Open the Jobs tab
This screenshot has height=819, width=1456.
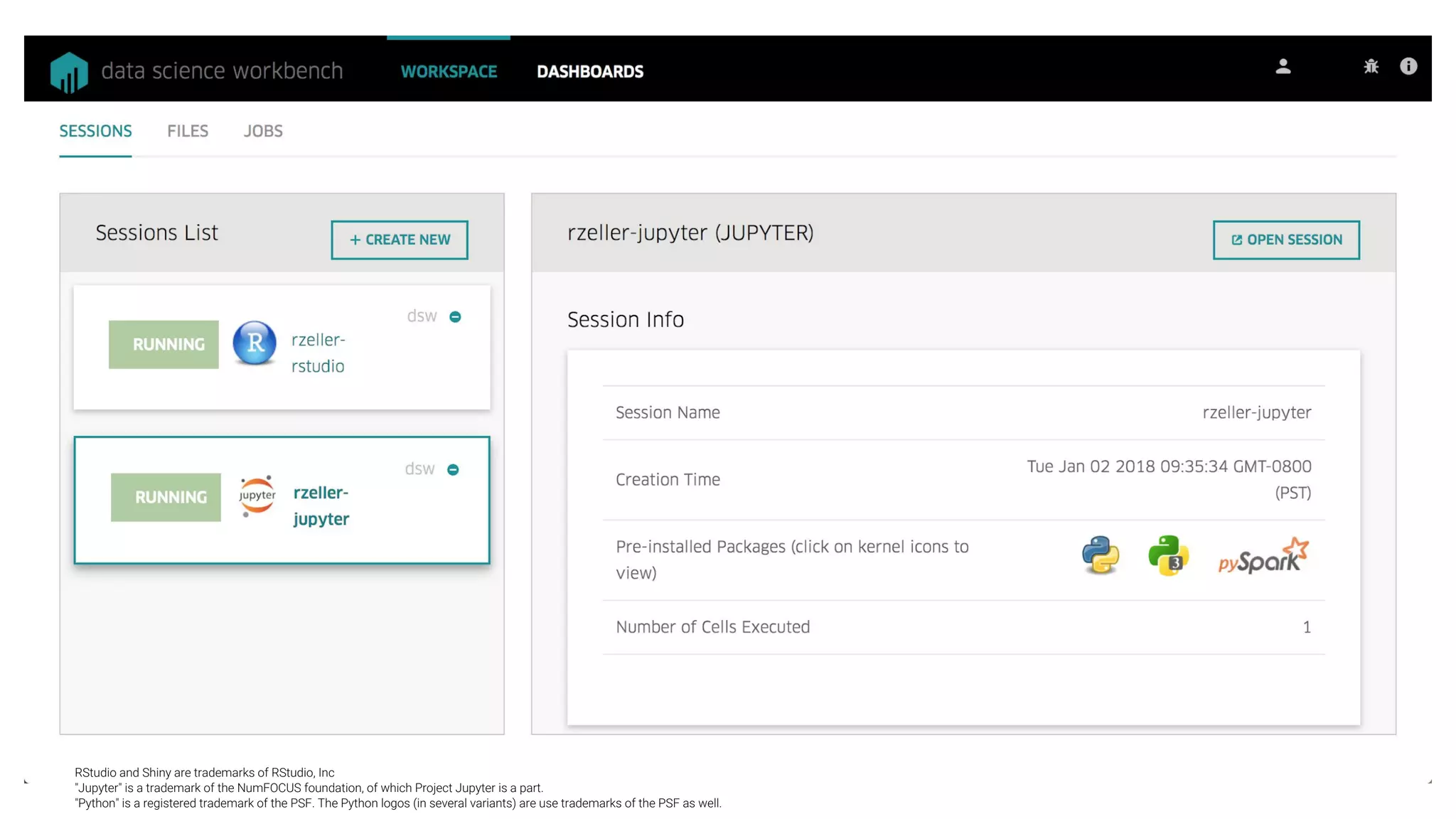[263, 132]
